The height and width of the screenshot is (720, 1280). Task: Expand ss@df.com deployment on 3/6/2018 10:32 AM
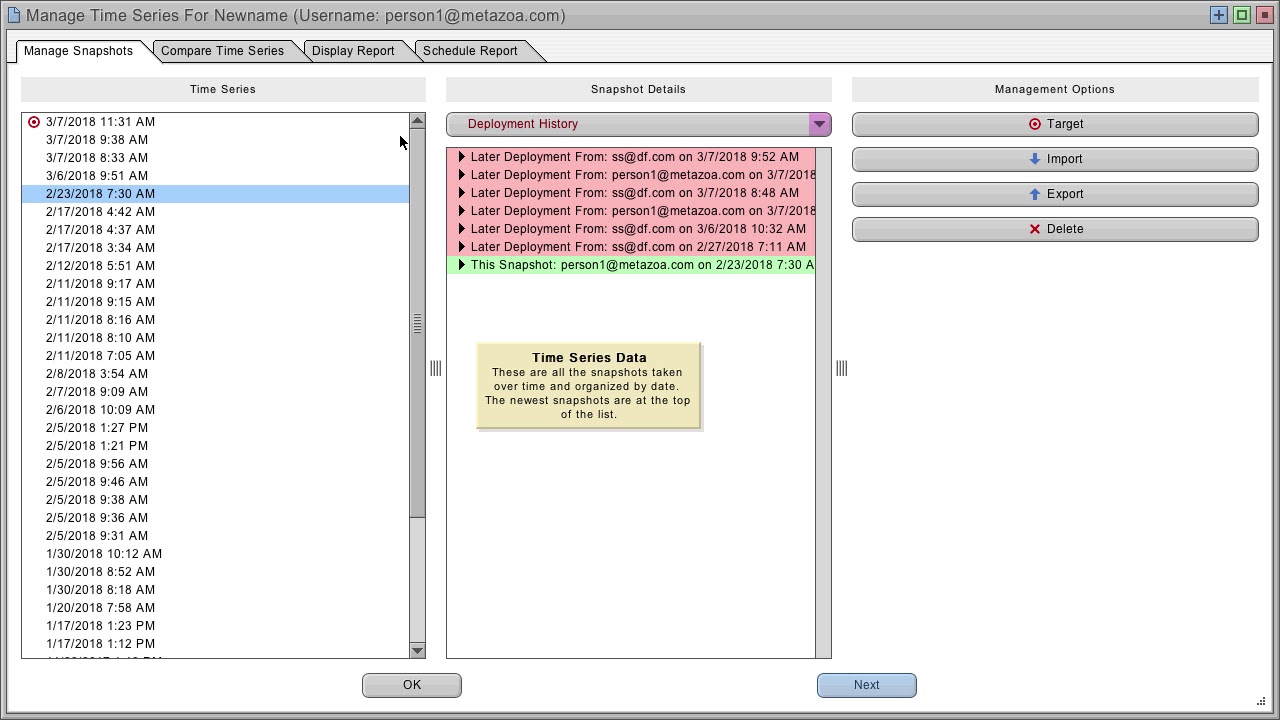pyautogui.click(x=462, y=229)
